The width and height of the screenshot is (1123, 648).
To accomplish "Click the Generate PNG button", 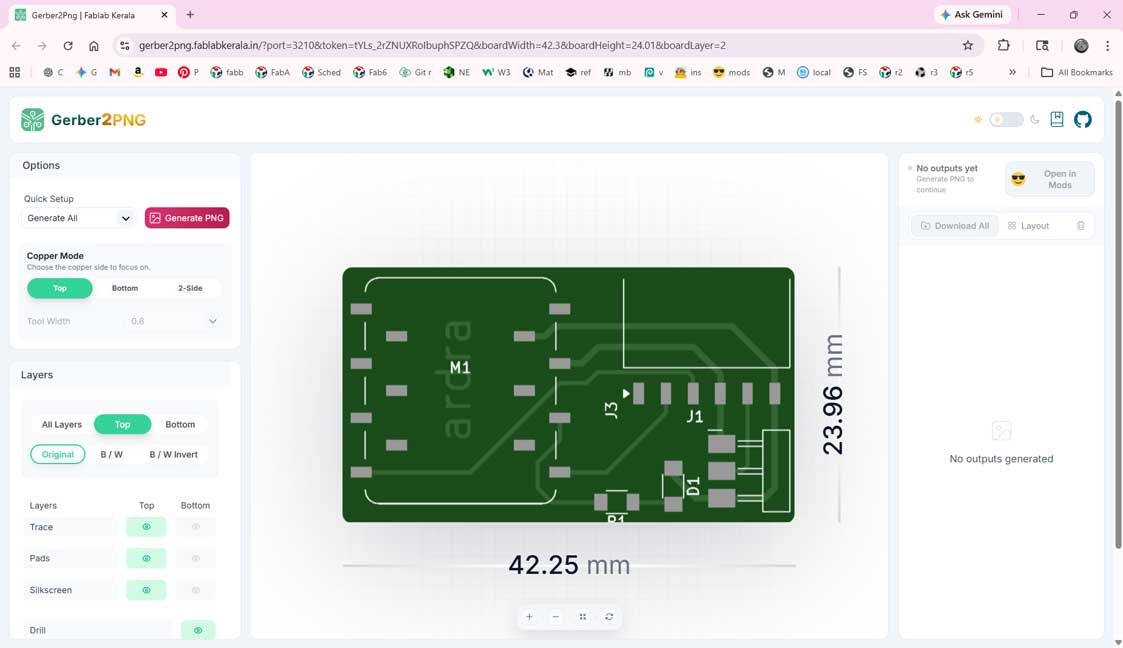I will [x=187, y=218].
